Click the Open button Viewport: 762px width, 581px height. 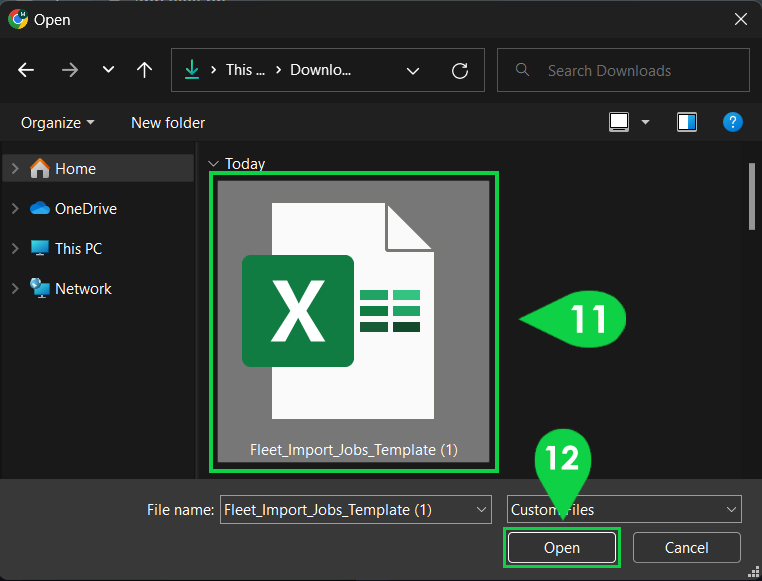(562, 548)
